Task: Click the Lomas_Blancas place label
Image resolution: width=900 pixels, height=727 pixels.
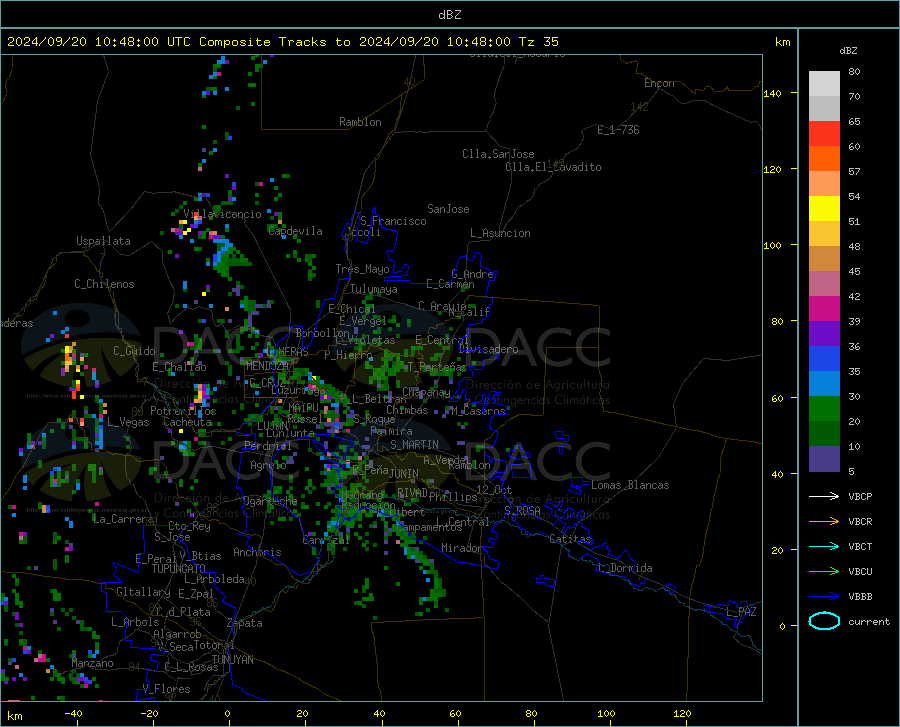Action: 630,485
